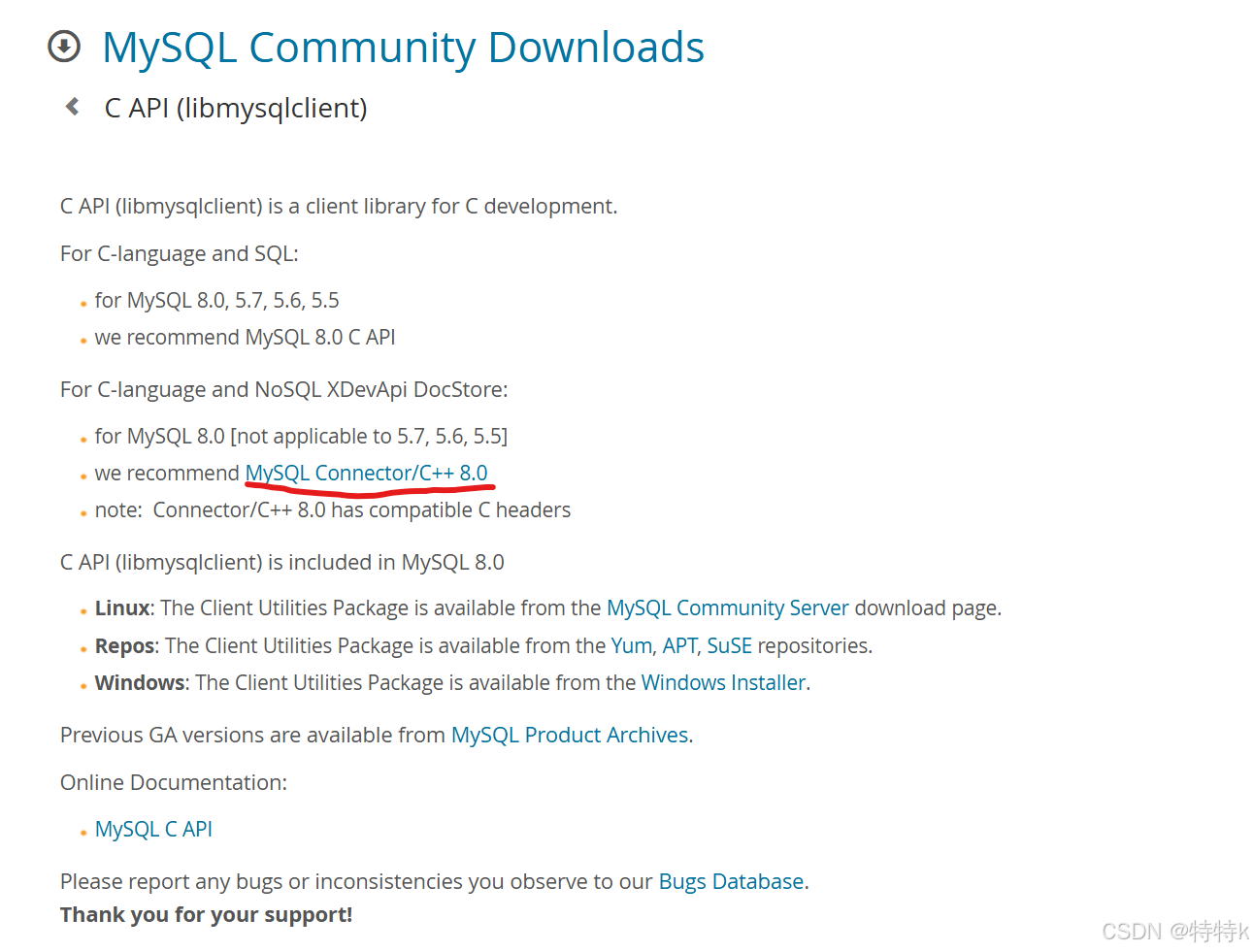Click the bold 'Windows' label
This screenshot has height=952, width=1253.
tap(140, 682)
